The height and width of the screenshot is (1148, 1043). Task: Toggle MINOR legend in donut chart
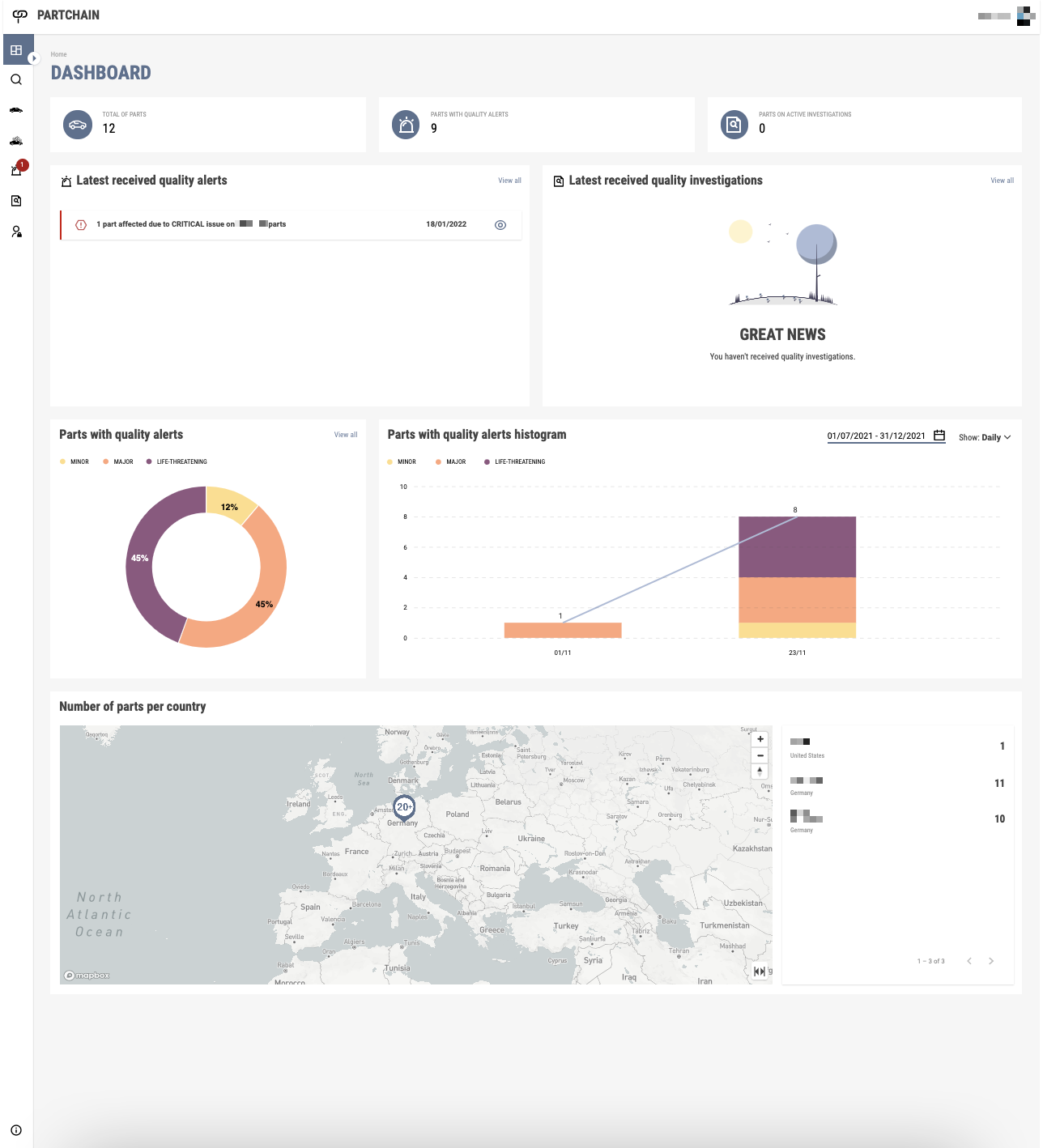74,461
